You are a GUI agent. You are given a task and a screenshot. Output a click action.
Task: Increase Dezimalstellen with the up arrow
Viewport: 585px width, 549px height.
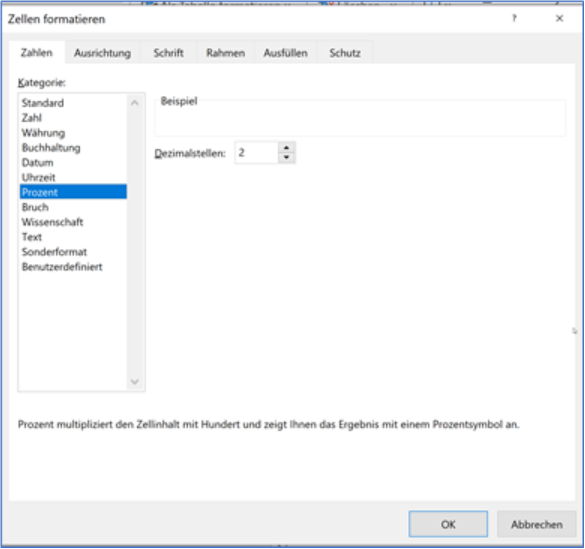click(287, 147)
